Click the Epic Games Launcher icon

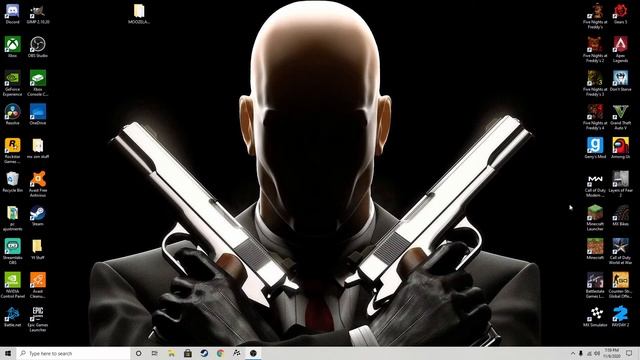point(38,318)
